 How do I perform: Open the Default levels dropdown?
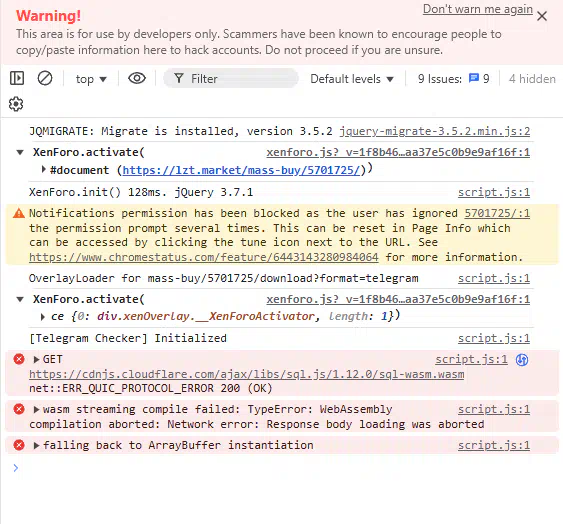pos(352,79)
